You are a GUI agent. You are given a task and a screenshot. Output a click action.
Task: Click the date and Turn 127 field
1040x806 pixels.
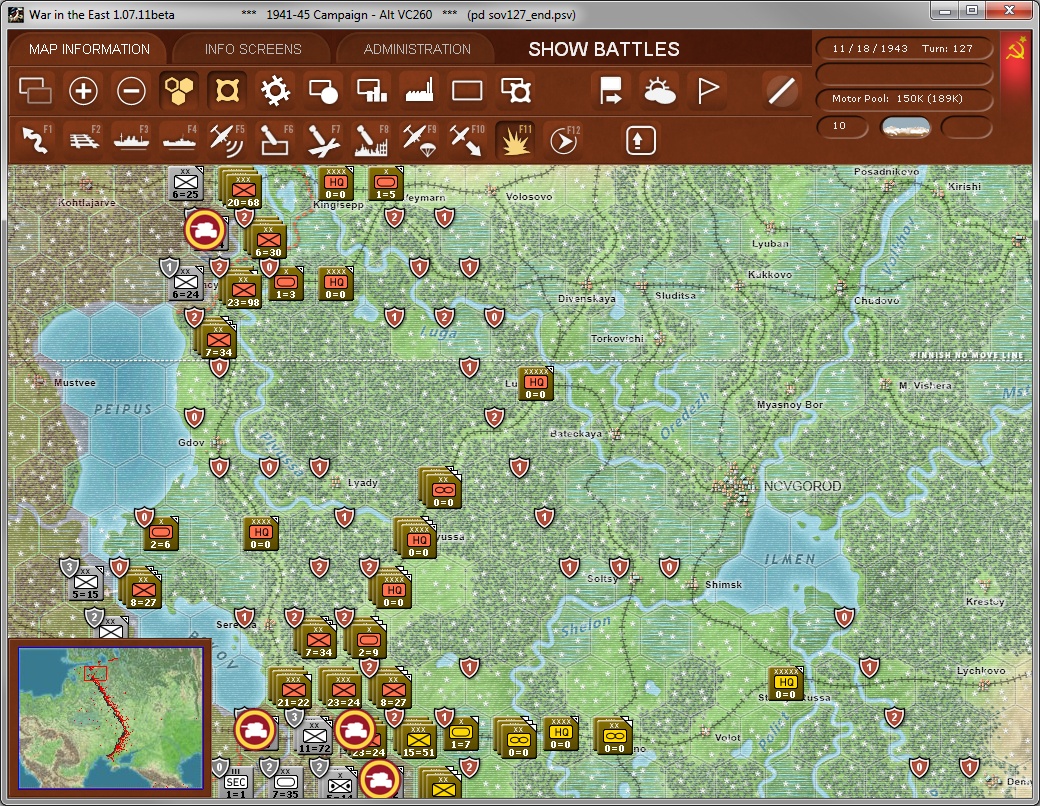903,48
